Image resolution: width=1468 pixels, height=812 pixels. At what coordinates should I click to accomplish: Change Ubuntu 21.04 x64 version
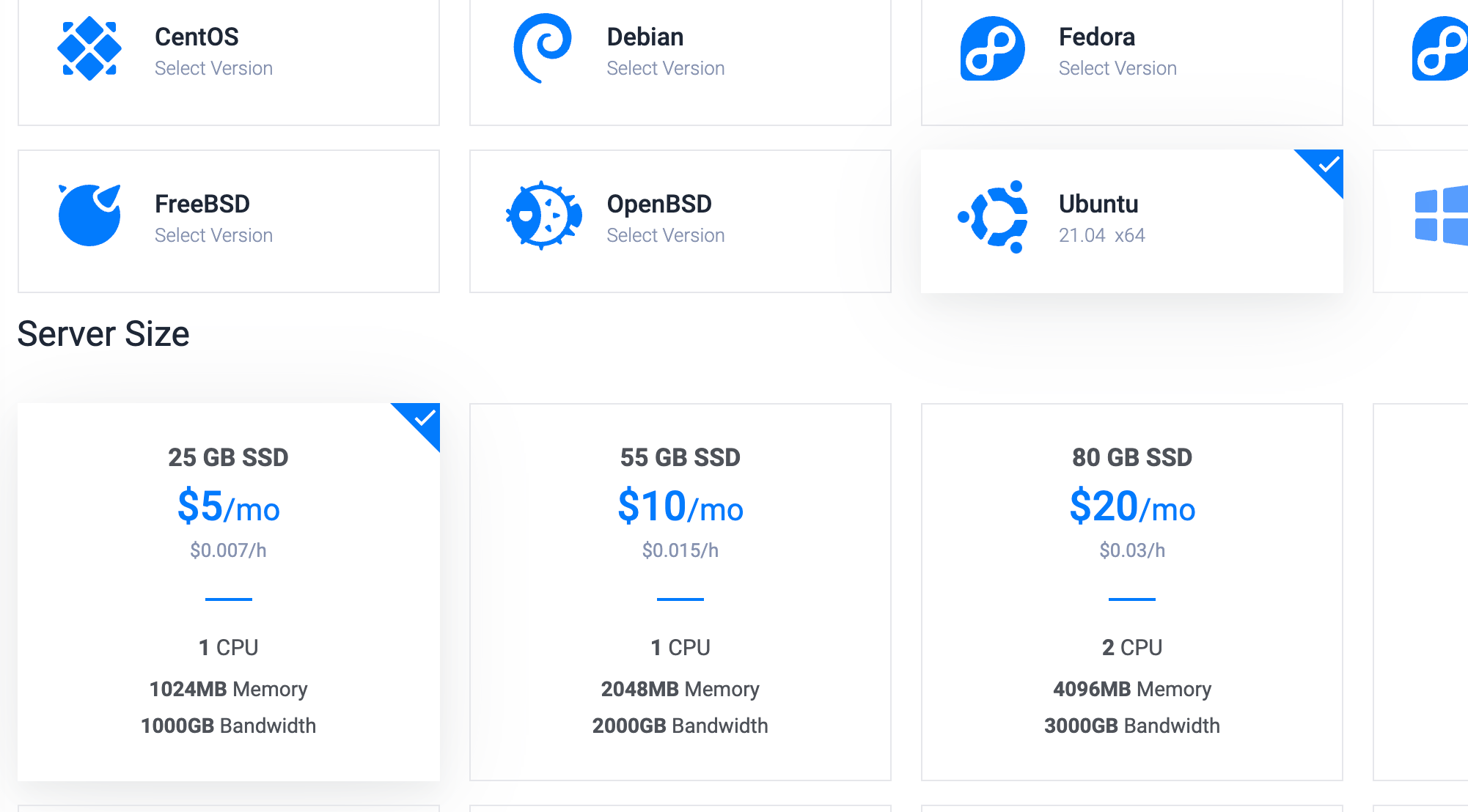[1101, 235]
